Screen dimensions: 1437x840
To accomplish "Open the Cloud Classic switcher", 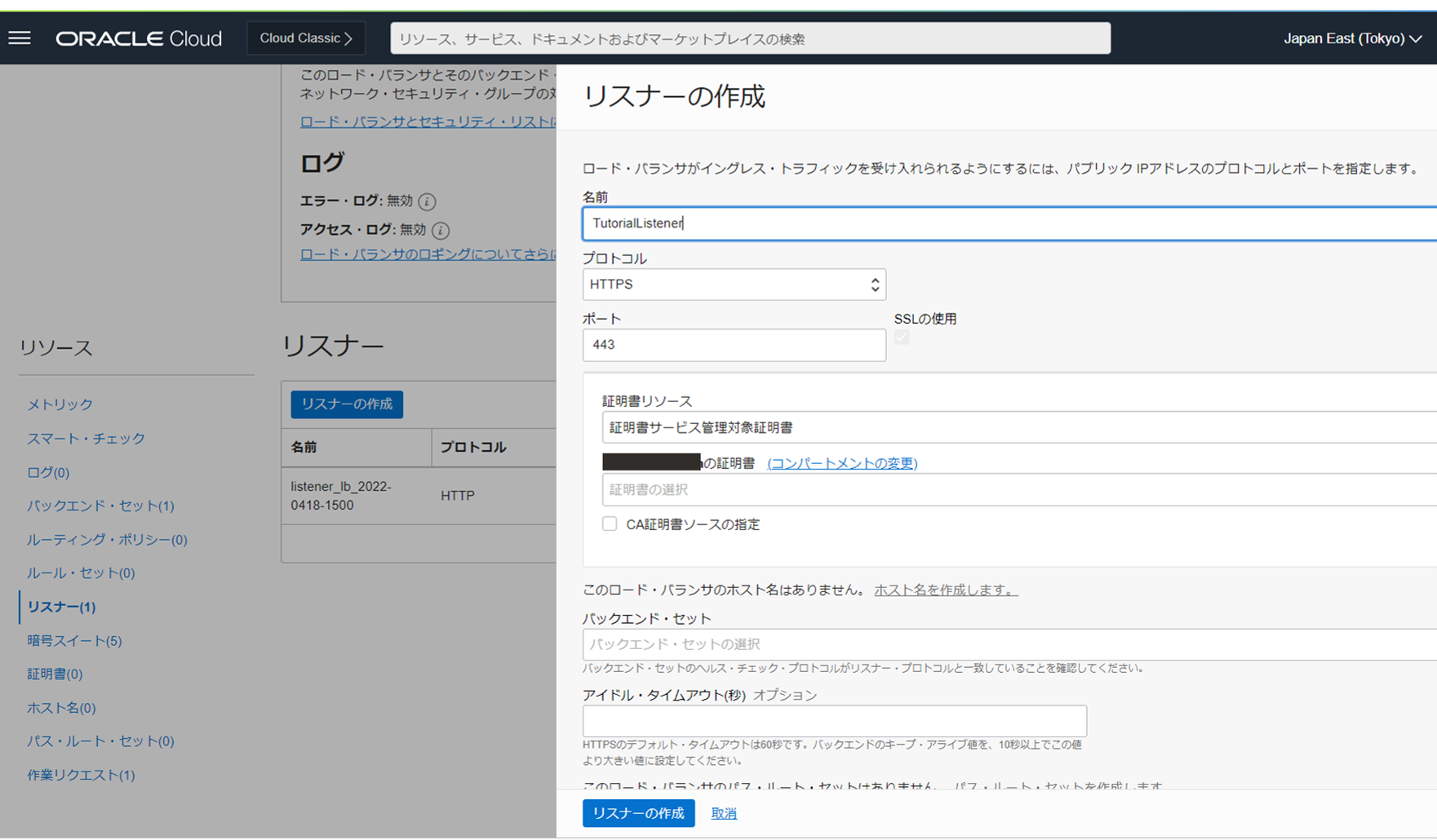I will 305,38.
